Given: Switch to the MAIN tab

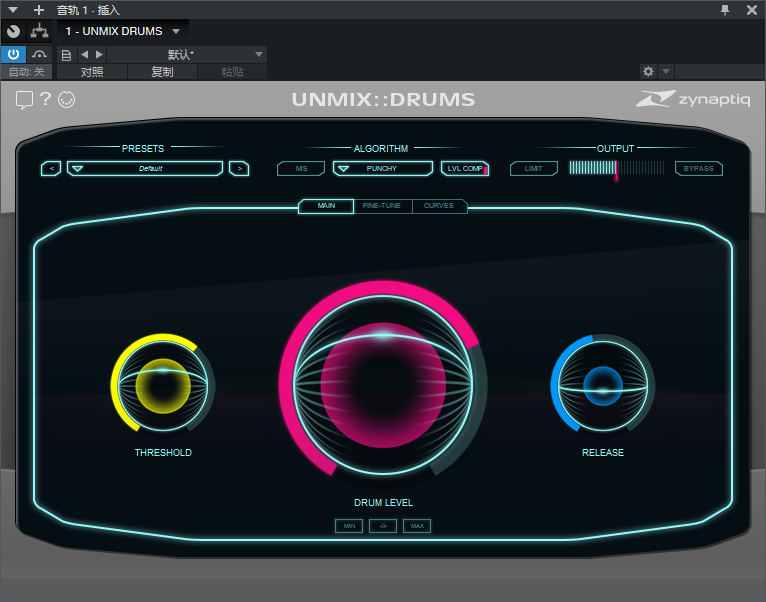Looking at the screenshot, I should (x=326, y=206).
